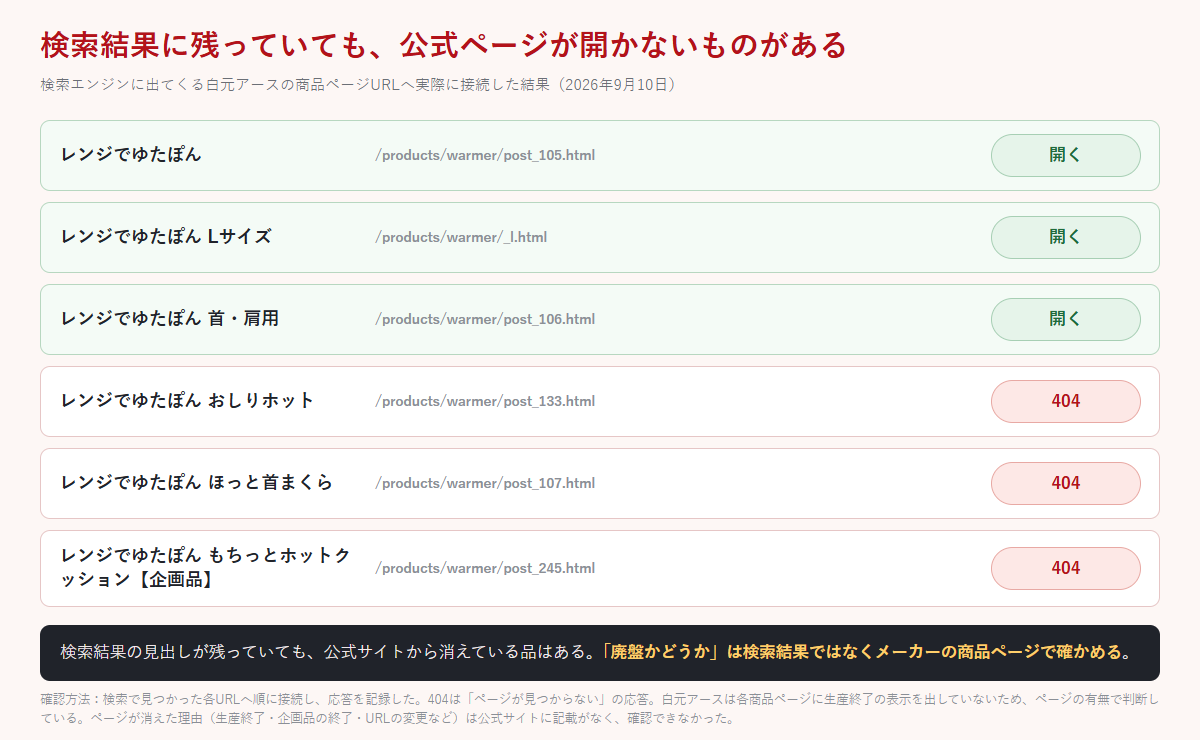Click product name レンジでゆたぽん おしりホット

[x=187, y=401]
